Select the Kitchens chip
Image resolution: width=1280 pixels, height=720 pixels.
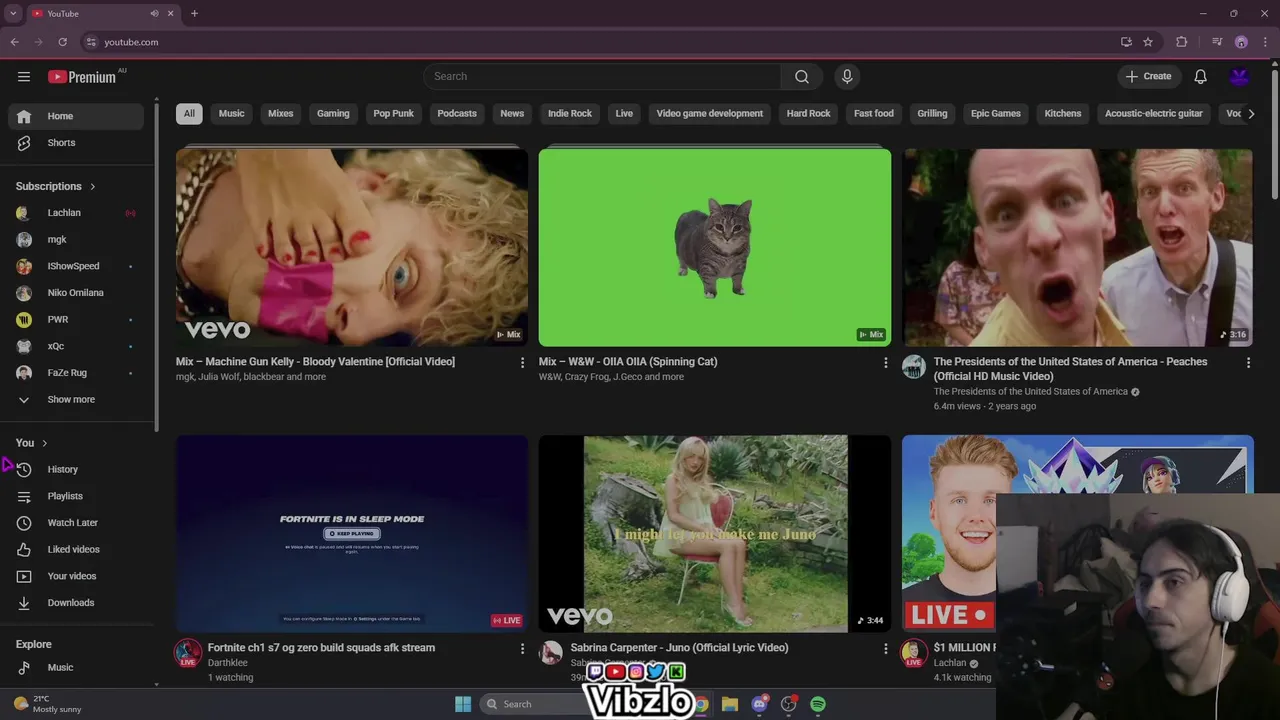click(x=1063, y=113)
